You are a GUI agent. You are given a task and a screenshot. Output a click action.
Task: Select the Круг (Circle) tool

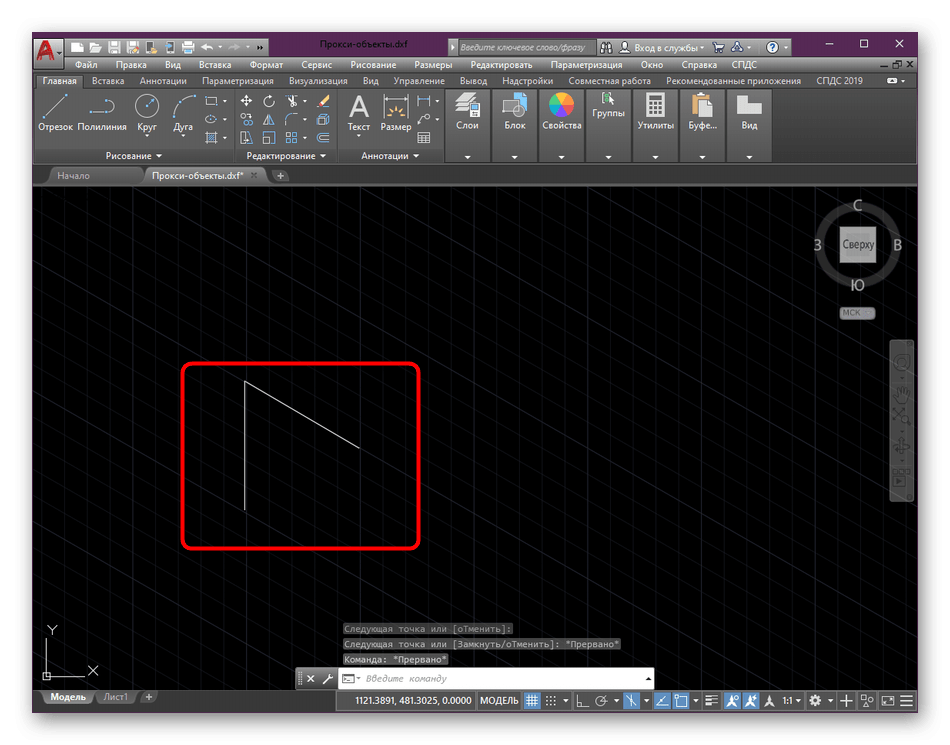point(147,113)
